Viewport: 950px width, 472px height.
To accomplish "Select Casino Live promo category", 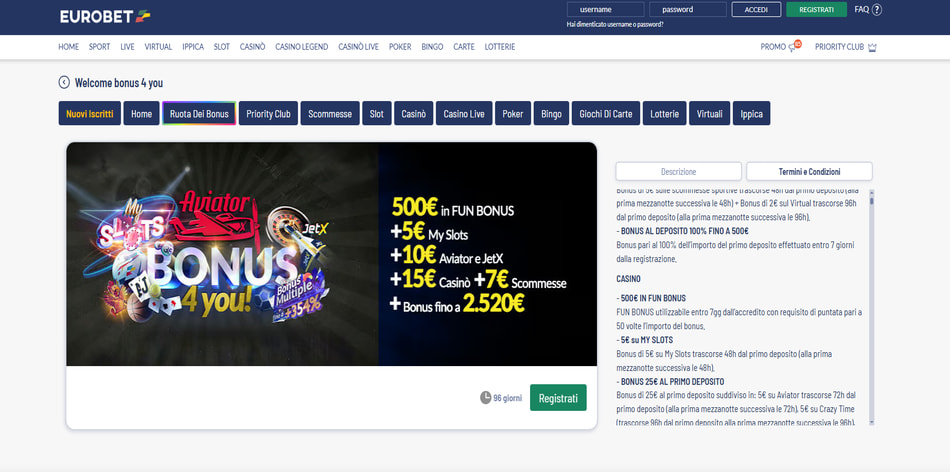I will pyautogui.click(x=464, y=113).
